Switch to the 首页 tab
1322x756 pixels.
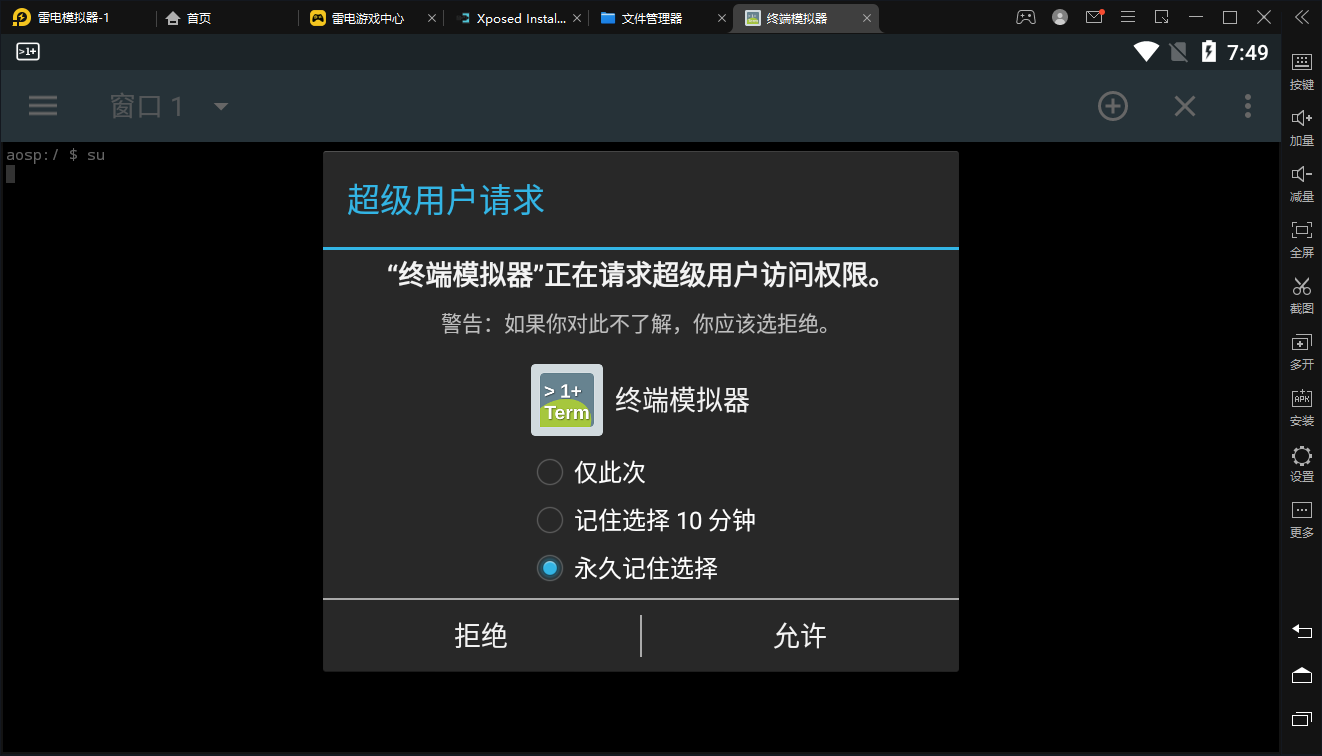[x=188, y=18]
